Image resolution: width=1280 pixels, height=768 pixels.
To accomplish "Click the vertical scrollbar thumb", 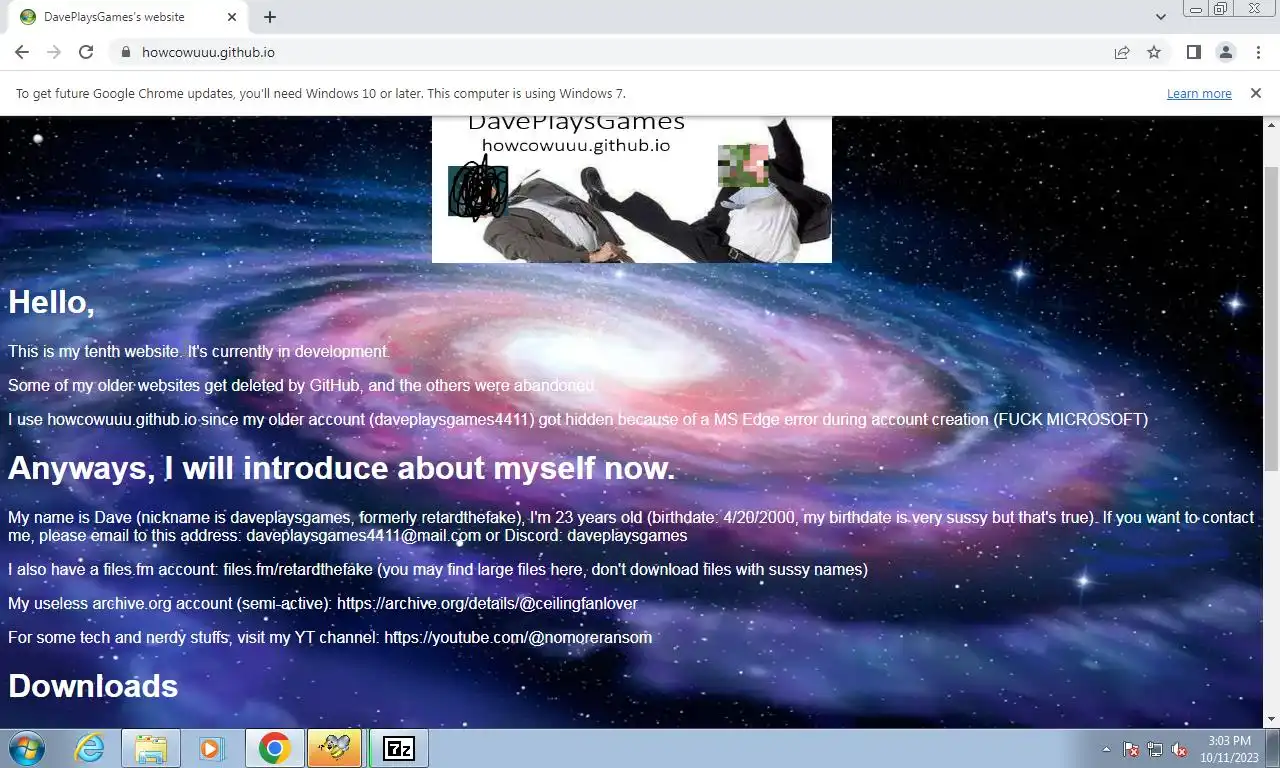I will [x=1271, y=318].
